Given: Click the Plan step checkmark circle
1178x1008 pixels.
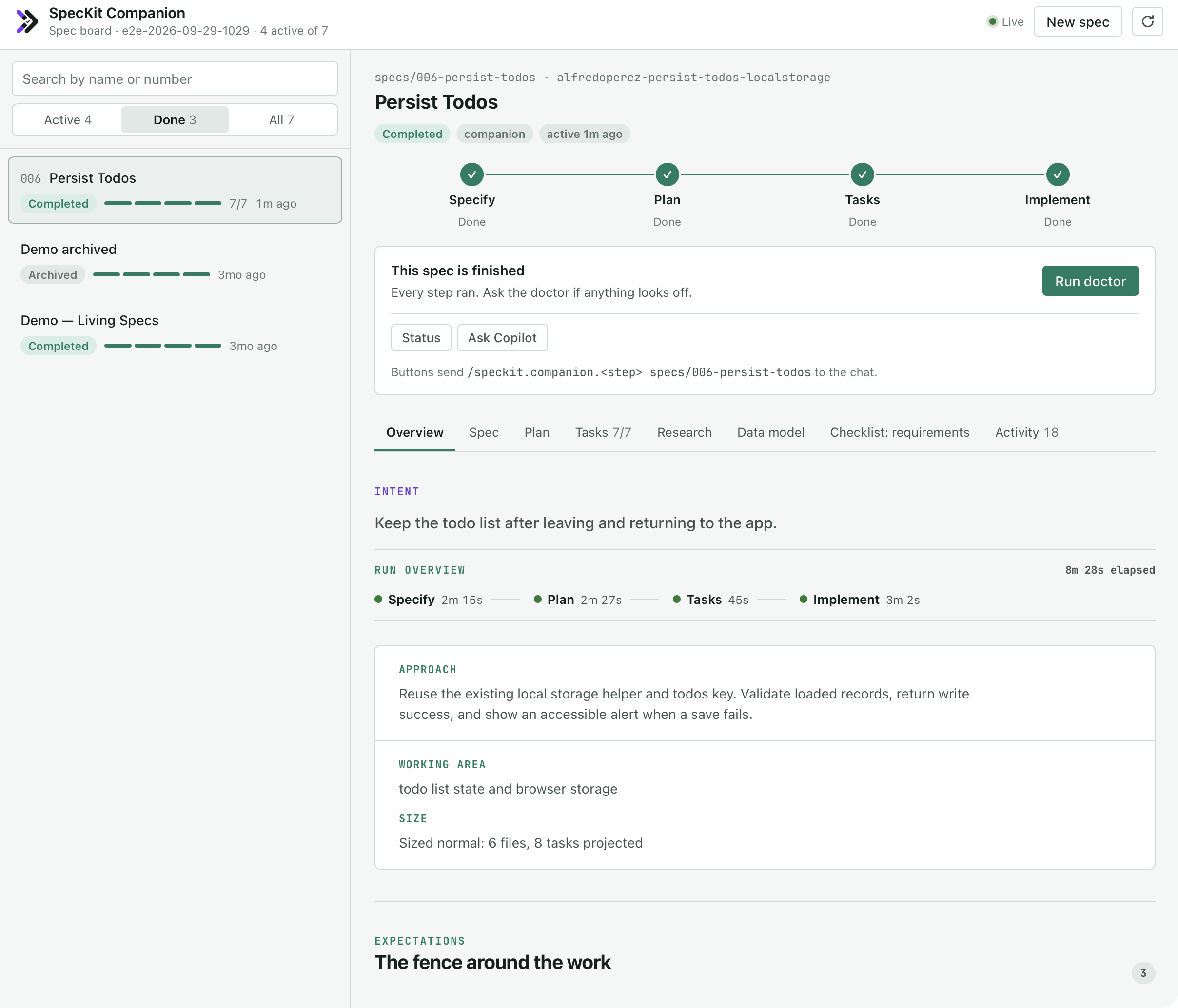Looking at the screenshot, I should pos(667,174).
